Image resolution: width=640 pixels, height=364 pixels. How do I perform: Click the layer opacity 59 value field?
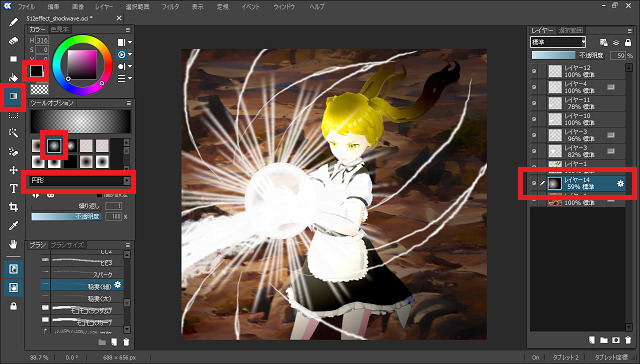click(x=618, y=55)
